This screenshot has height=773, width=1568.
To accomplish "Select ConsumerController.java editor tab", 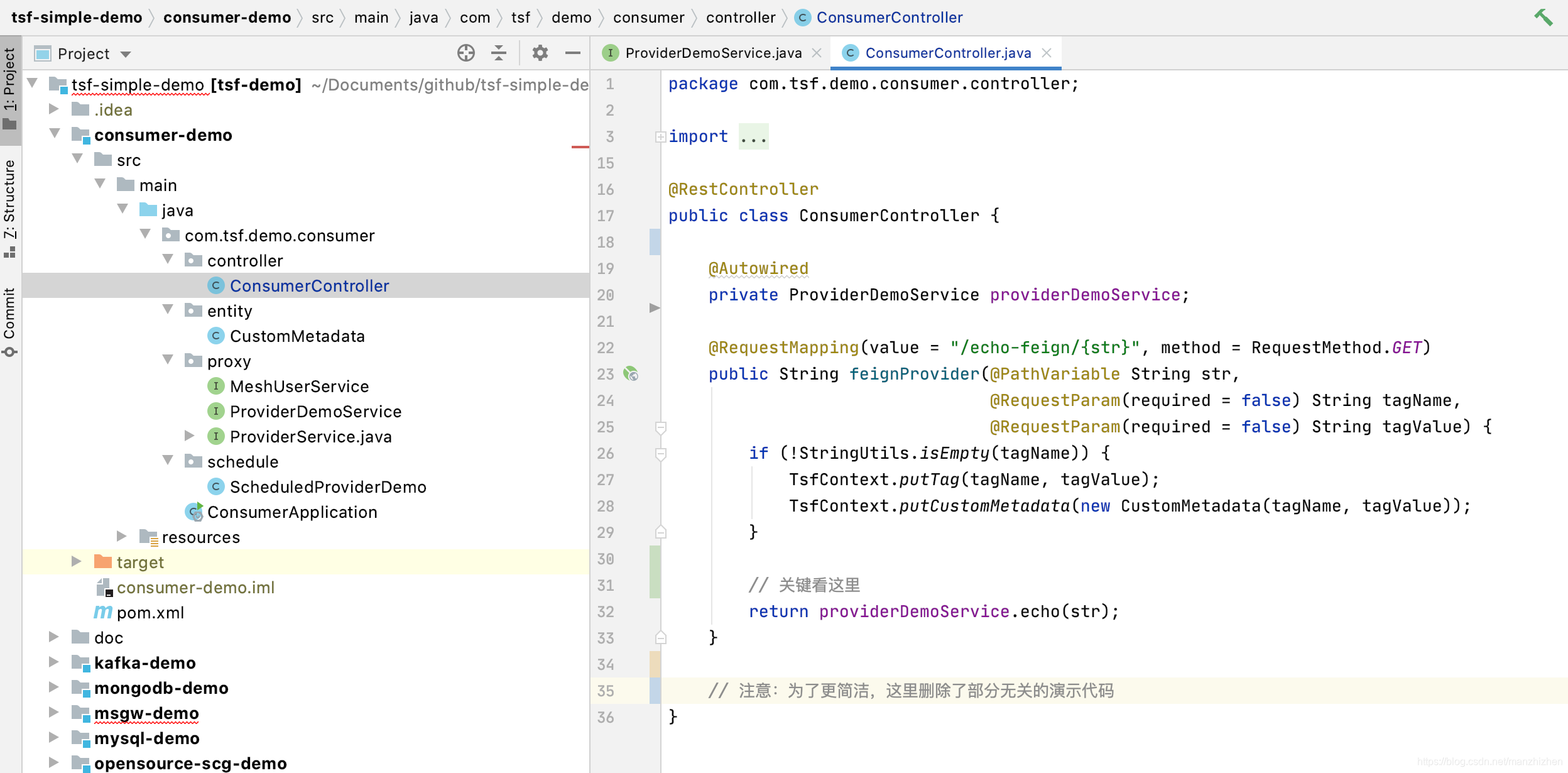I will (947, 53).
